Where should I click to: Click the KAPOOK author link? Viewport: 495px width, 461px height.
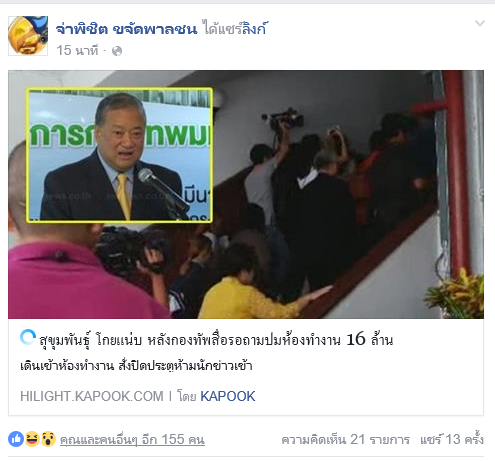click(228, 396)
